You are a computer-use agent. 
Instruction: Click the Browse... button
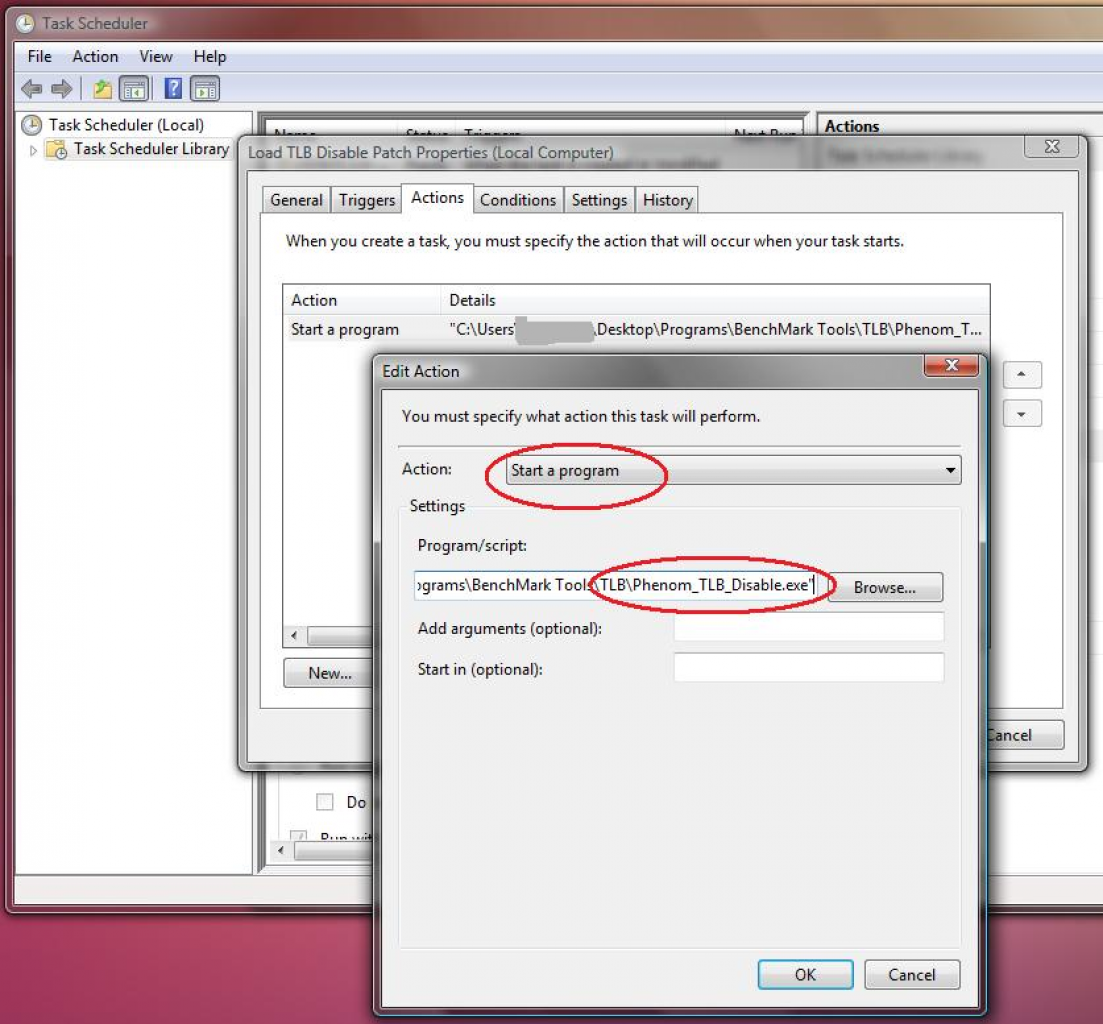click(x=885, y=587)
